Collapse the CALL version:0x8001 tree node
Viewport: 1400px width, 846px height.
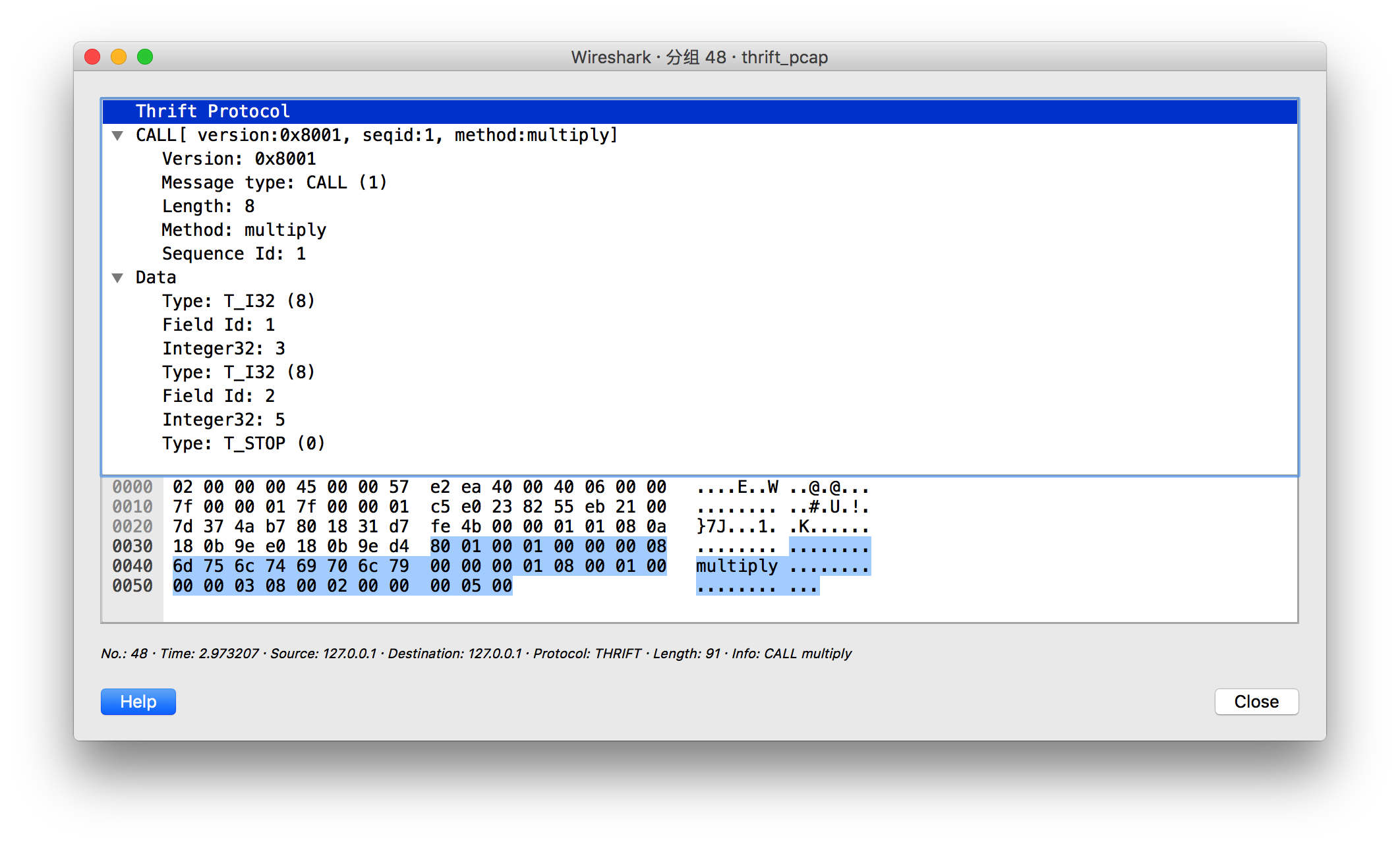point(117,136)
